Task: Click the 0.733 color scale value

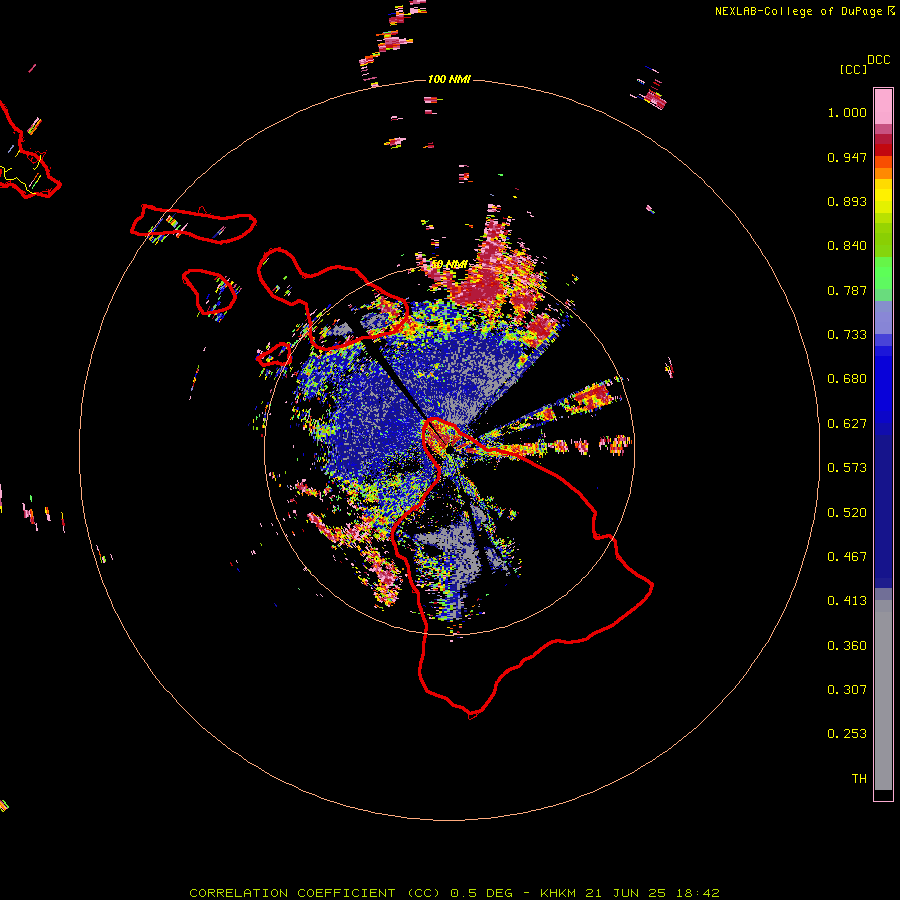Action: pyautogui.click(x=847, y=335)
